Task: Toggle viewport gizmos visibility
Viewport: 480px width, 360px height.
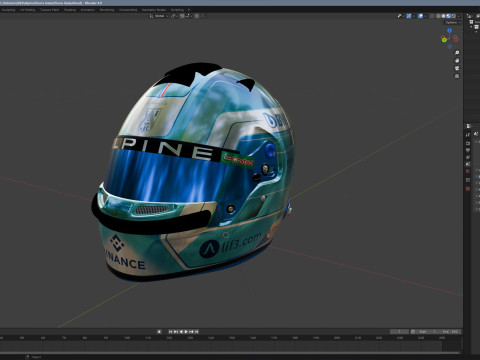Action: click(409, 16)
